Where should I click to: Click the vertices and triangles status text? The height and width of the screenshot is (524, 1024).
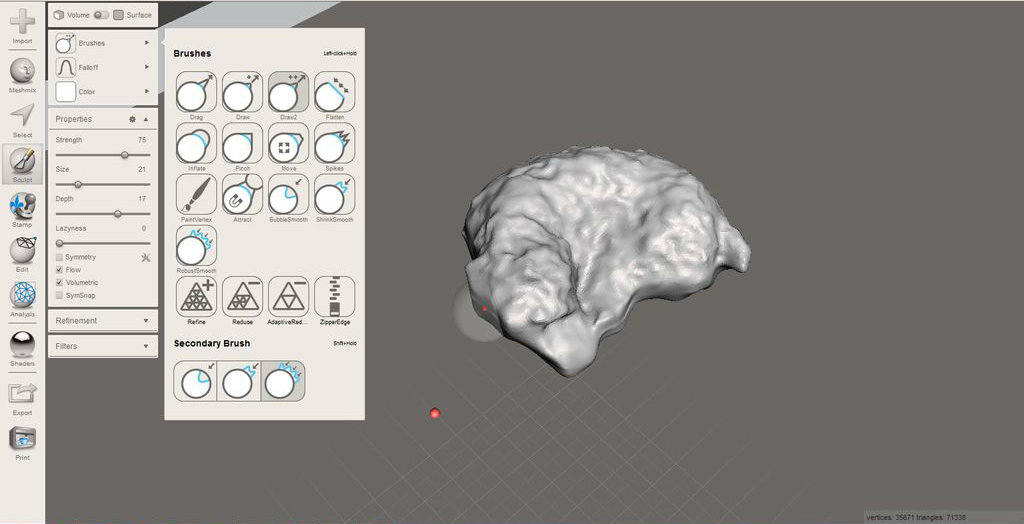pos(916,517)
